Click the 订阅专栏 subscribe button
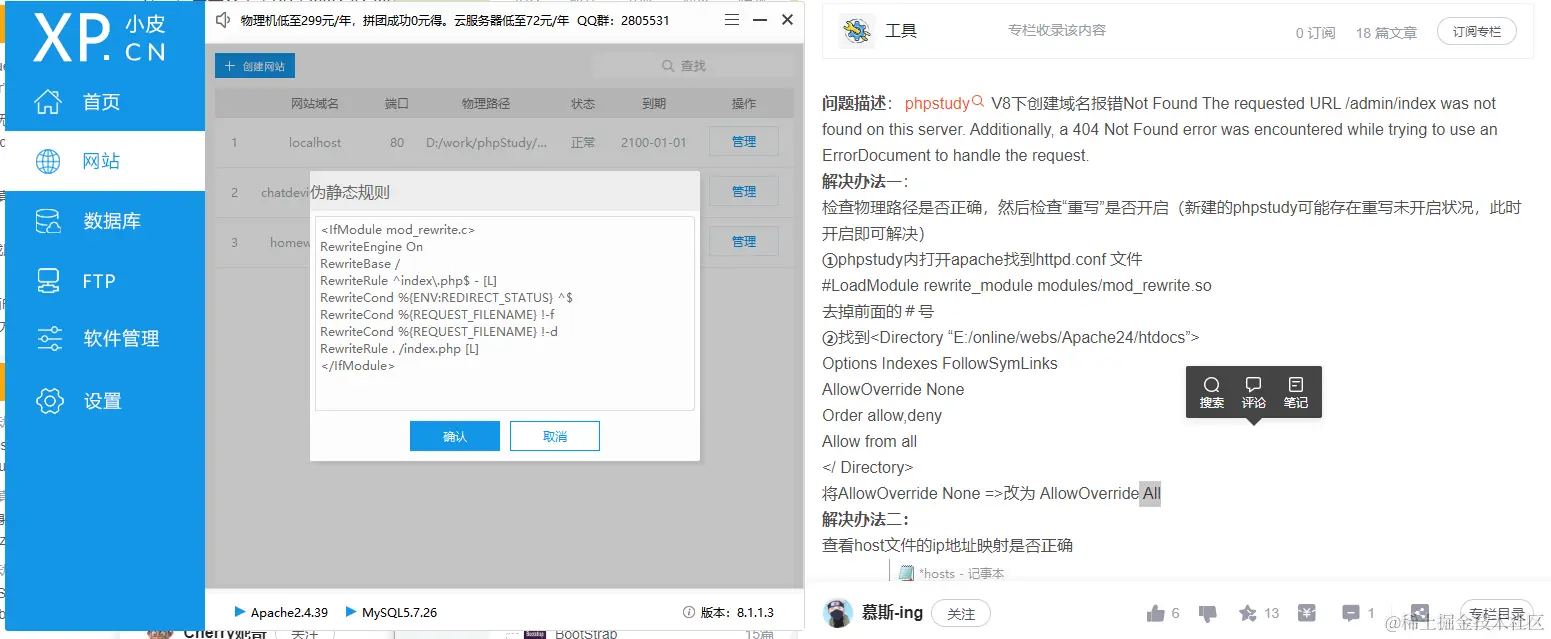1551x639 pixels. tap(1477, 31)
